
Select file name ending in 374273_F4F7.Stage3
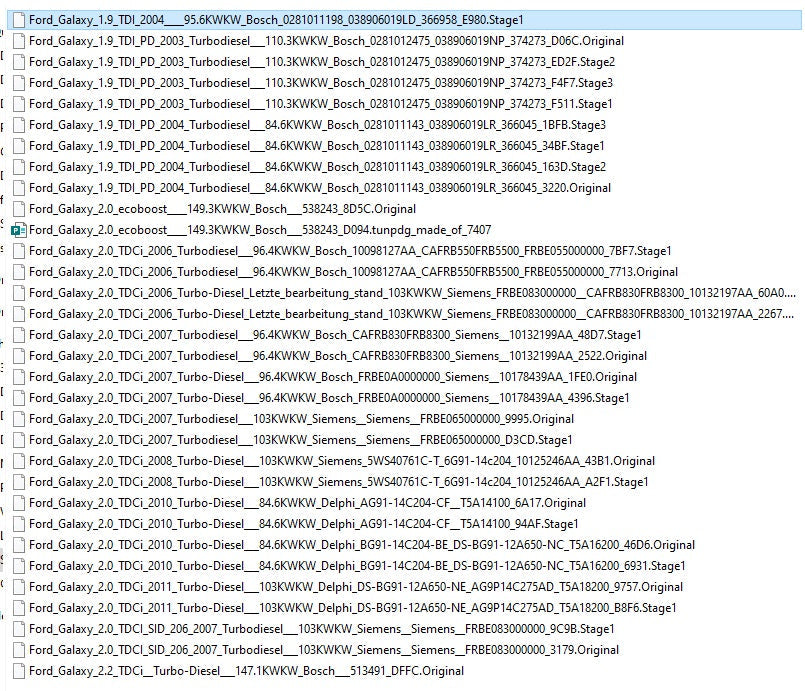[321, 83]
